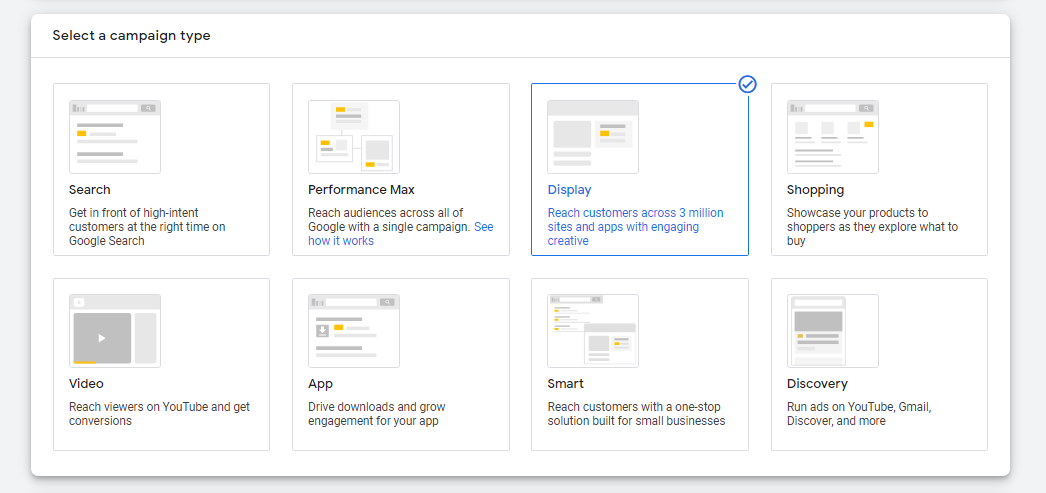Open the 'See how it works' link
This screenshot has width=1046, height=493.
[x=340, y=241]
